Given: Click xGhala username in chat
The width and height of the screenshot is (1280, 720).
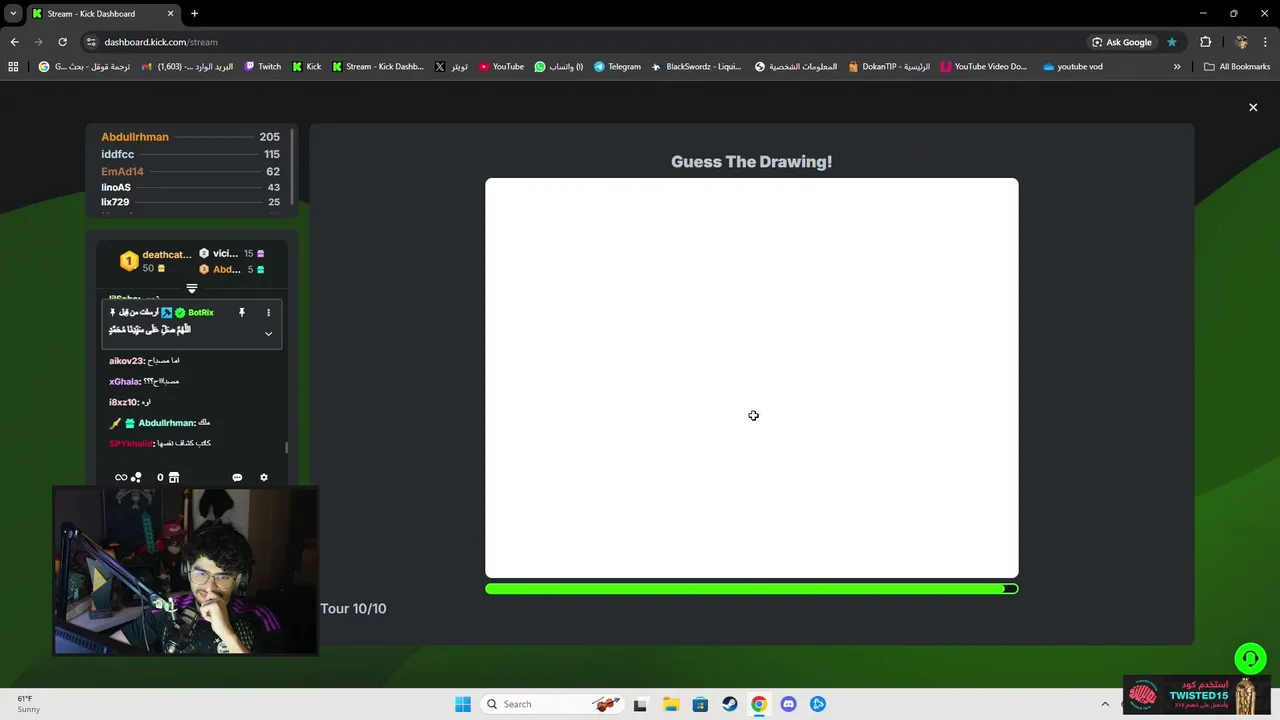Looking at the screenshot, I should (124, 382).
